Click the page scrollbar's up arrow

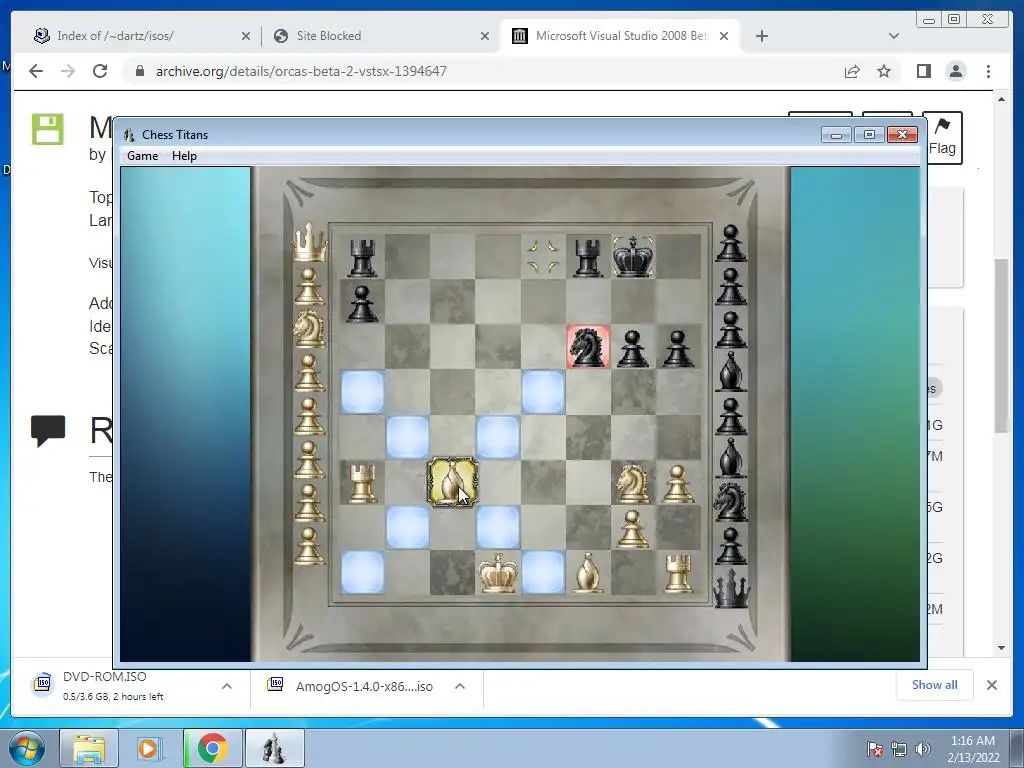click(1001, 99)
